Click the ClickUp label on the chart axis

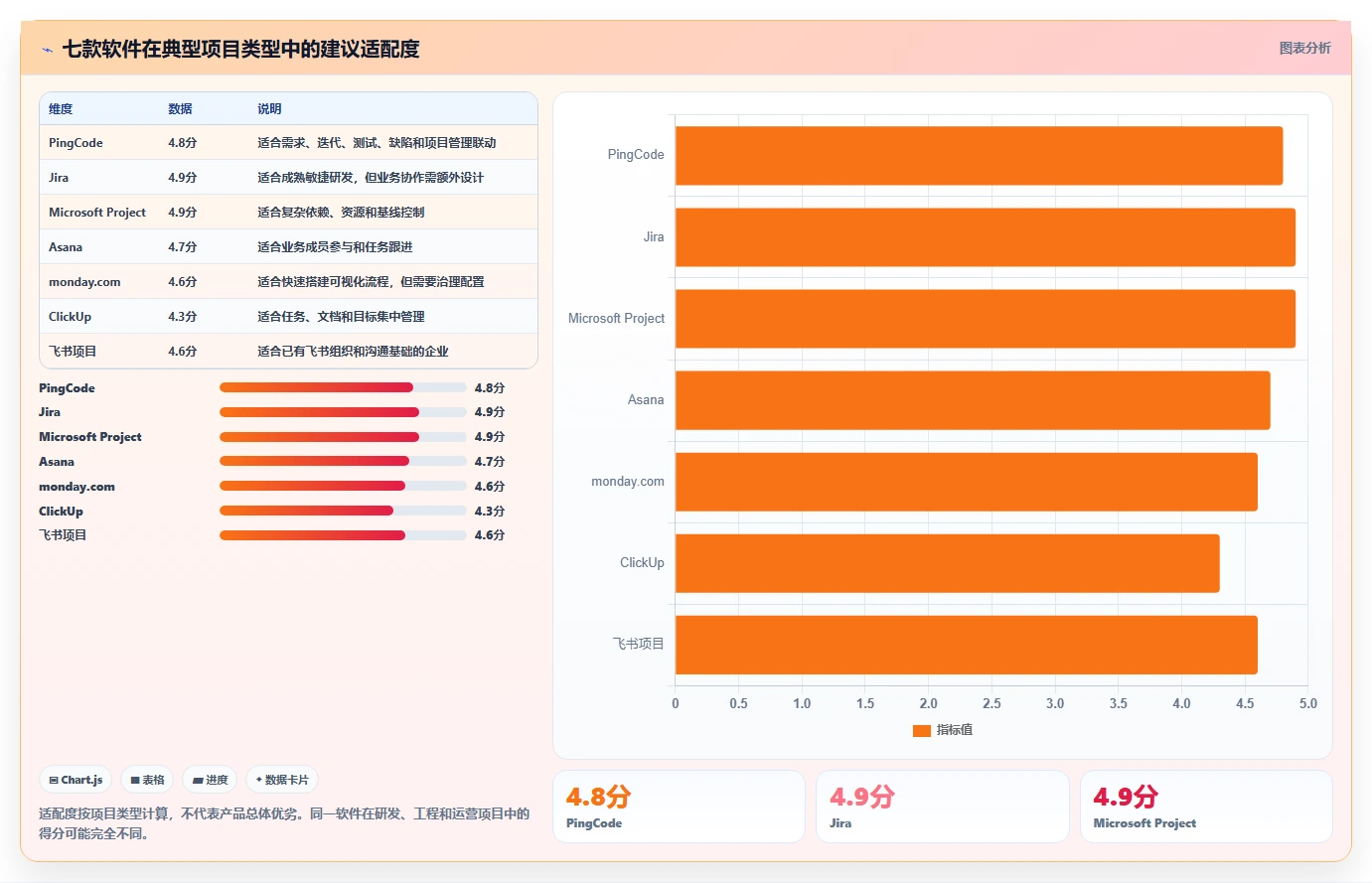[x=642, y=563]
